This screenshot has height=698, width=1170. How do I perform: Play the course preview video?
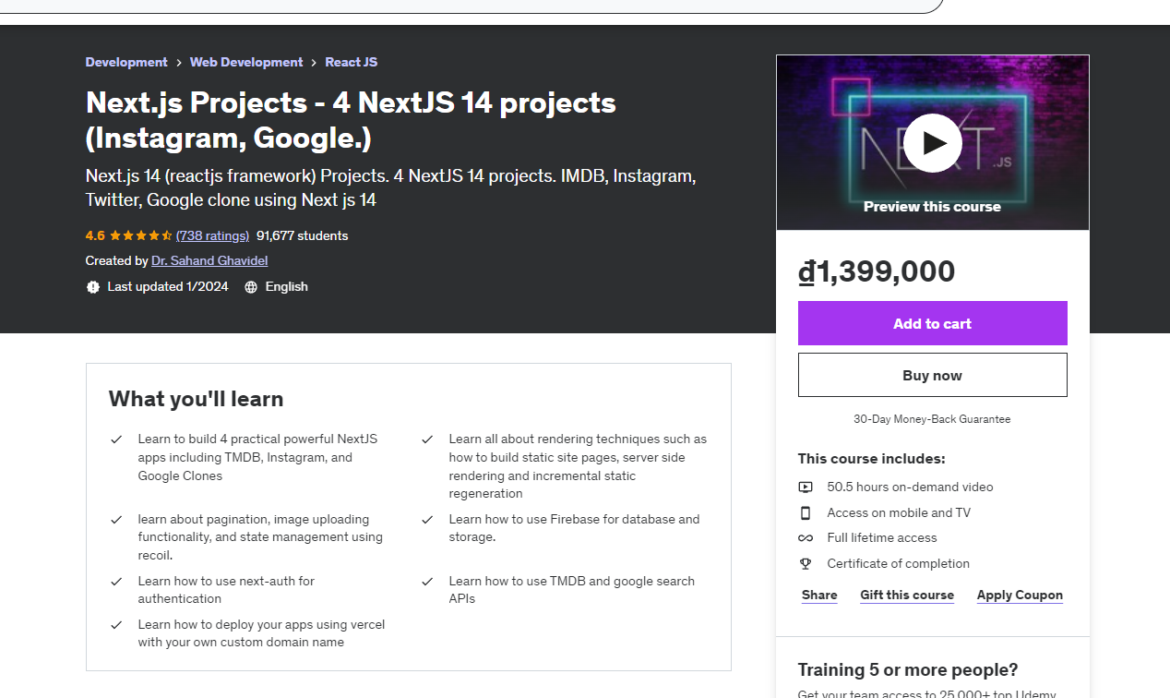pos(932,142)
